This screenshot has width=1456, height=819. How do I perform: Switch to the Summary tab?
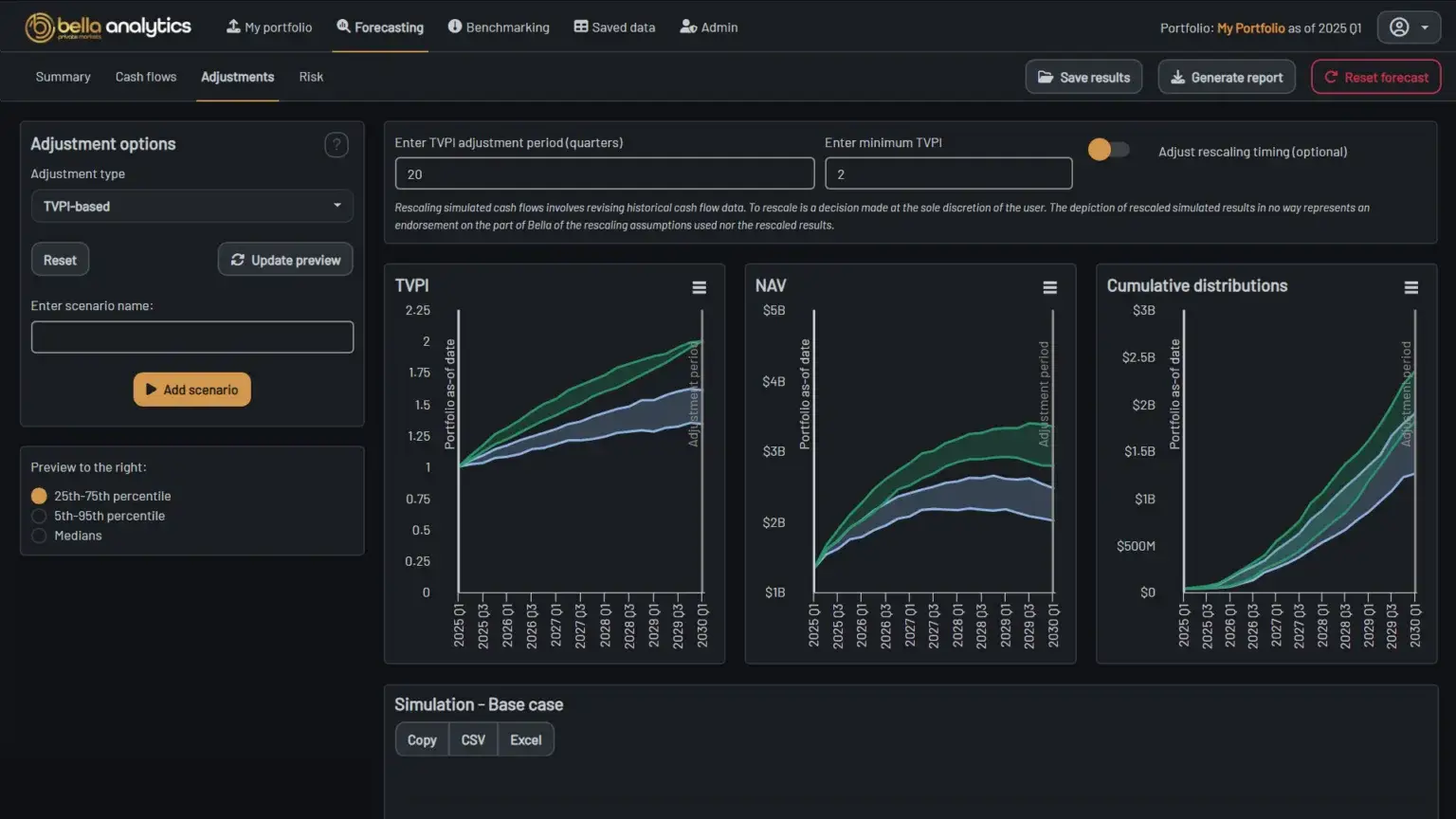click(x=63, y=77)
